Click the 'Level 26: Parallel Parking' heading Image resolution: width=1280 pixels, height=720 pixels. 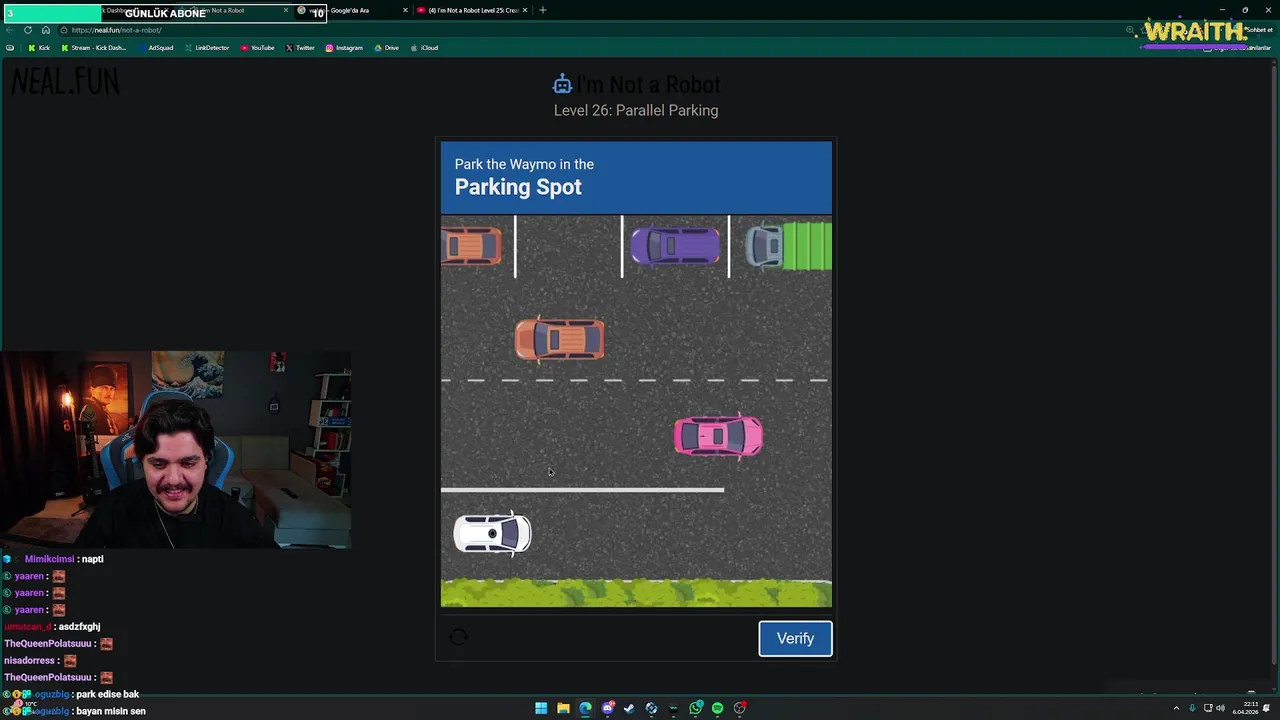tap(636, 110)
